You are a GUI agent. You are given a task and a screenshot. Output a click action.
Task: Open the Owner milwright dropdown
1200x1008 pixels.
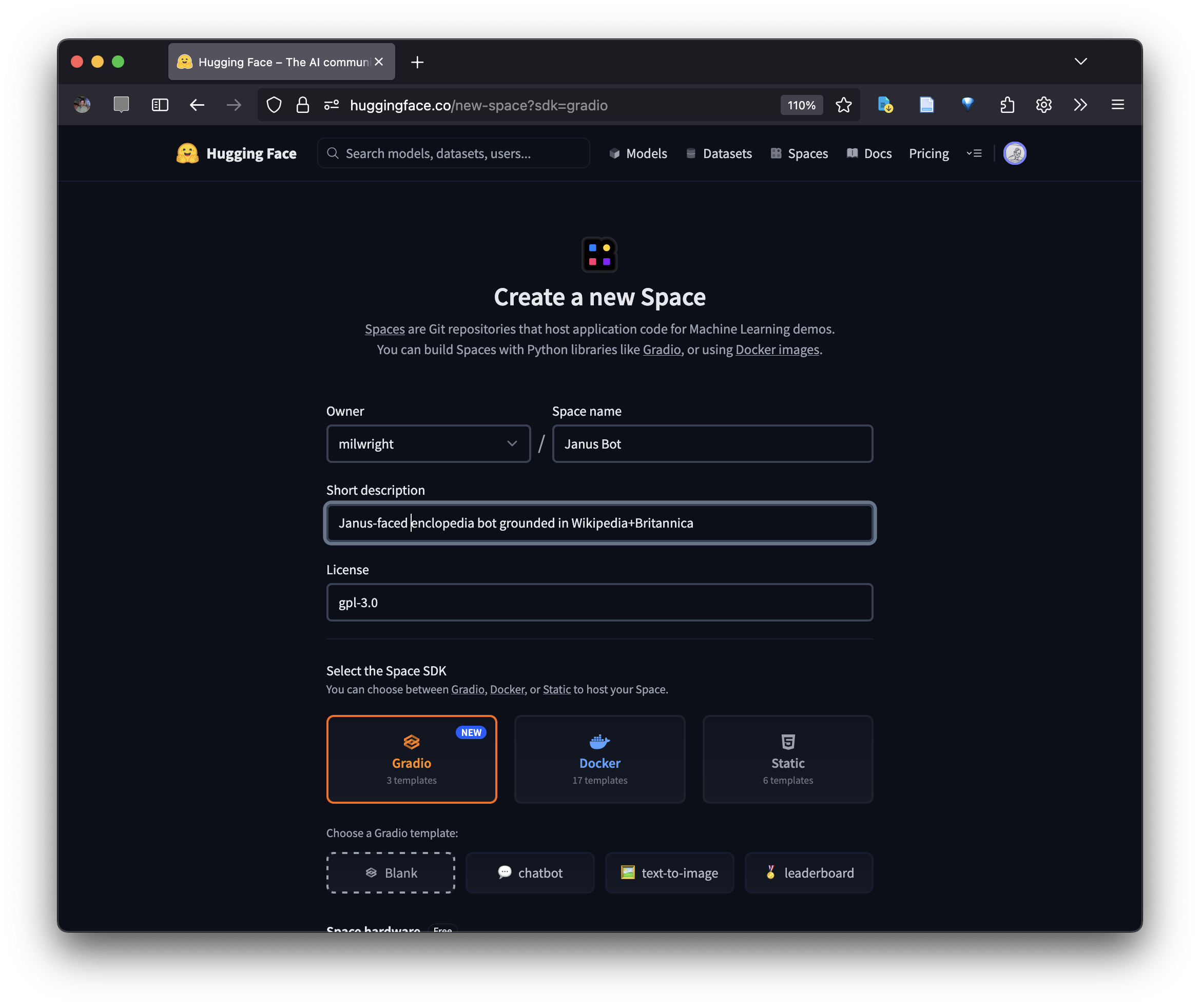(428, 444)
